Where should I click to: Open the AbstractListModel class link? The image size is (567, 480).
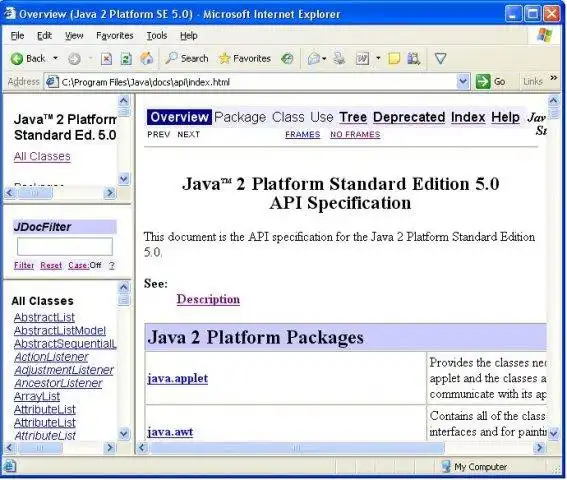60,330
